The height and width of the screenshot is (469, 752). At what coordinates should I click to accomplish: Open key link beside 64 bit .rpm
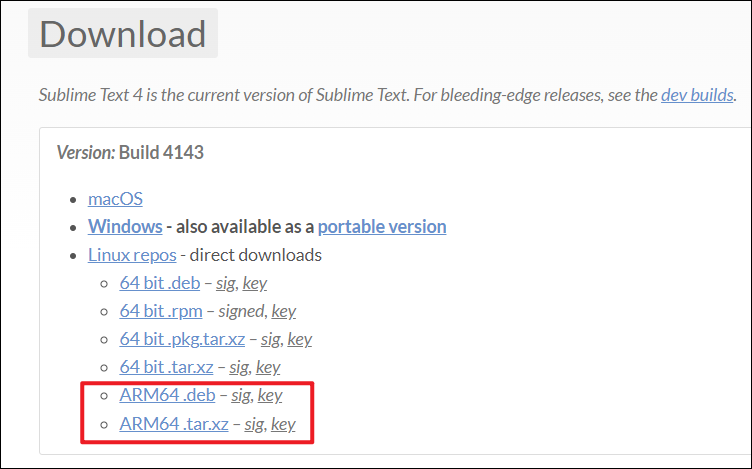pyautogui.click(x=283, y=312)
